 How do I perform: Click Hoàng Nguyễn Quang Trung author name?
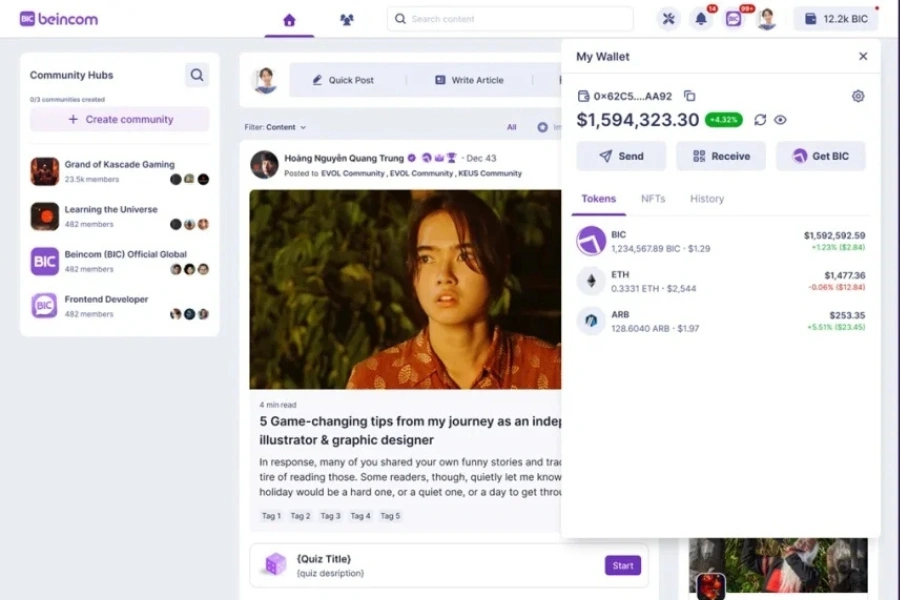(344, 158)
